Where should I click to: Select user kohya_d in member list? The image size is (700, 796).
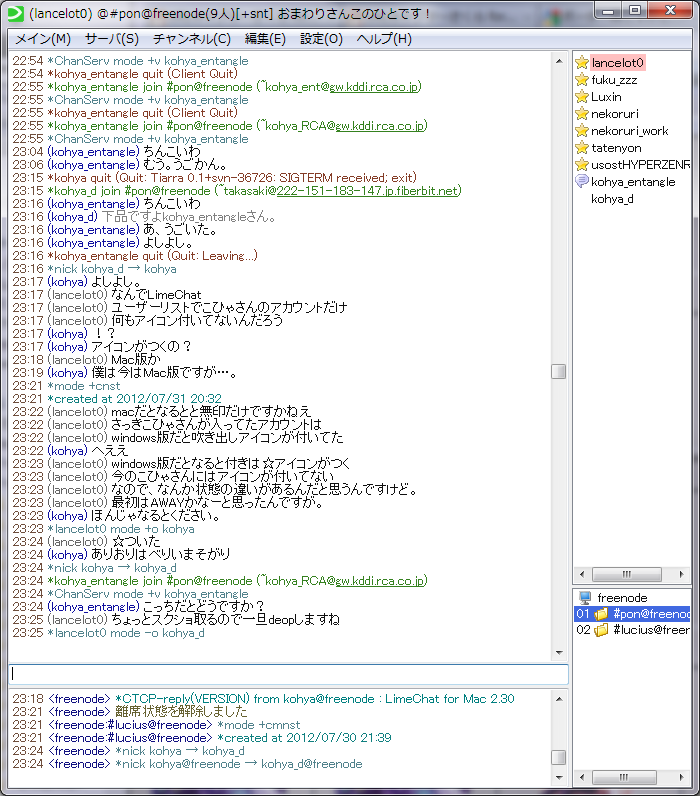612,199
